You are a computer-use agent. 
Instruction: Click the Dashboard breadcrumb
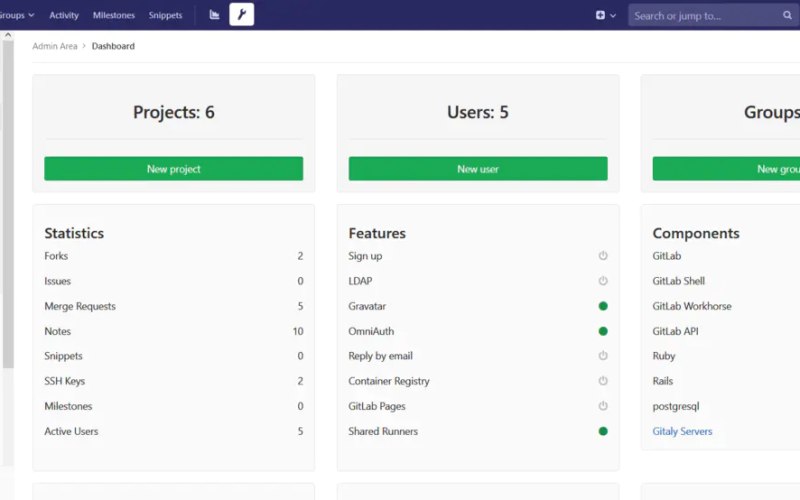(x=113, y=46)
